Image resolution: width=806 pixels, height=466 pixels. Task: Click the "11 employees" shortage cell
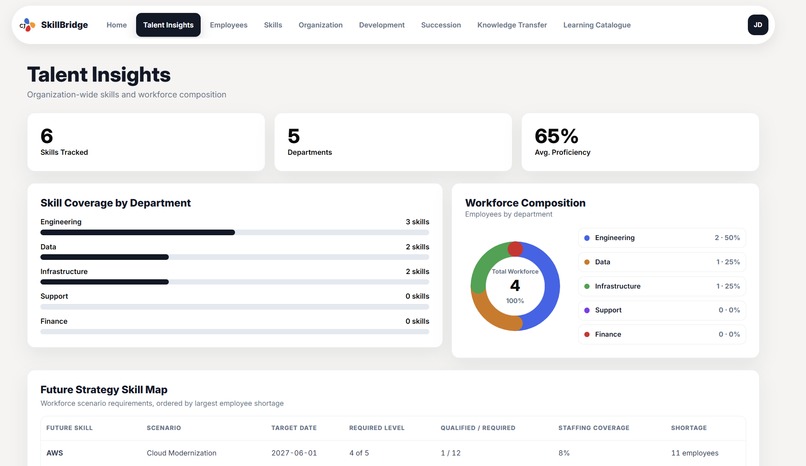click(694, 453)
